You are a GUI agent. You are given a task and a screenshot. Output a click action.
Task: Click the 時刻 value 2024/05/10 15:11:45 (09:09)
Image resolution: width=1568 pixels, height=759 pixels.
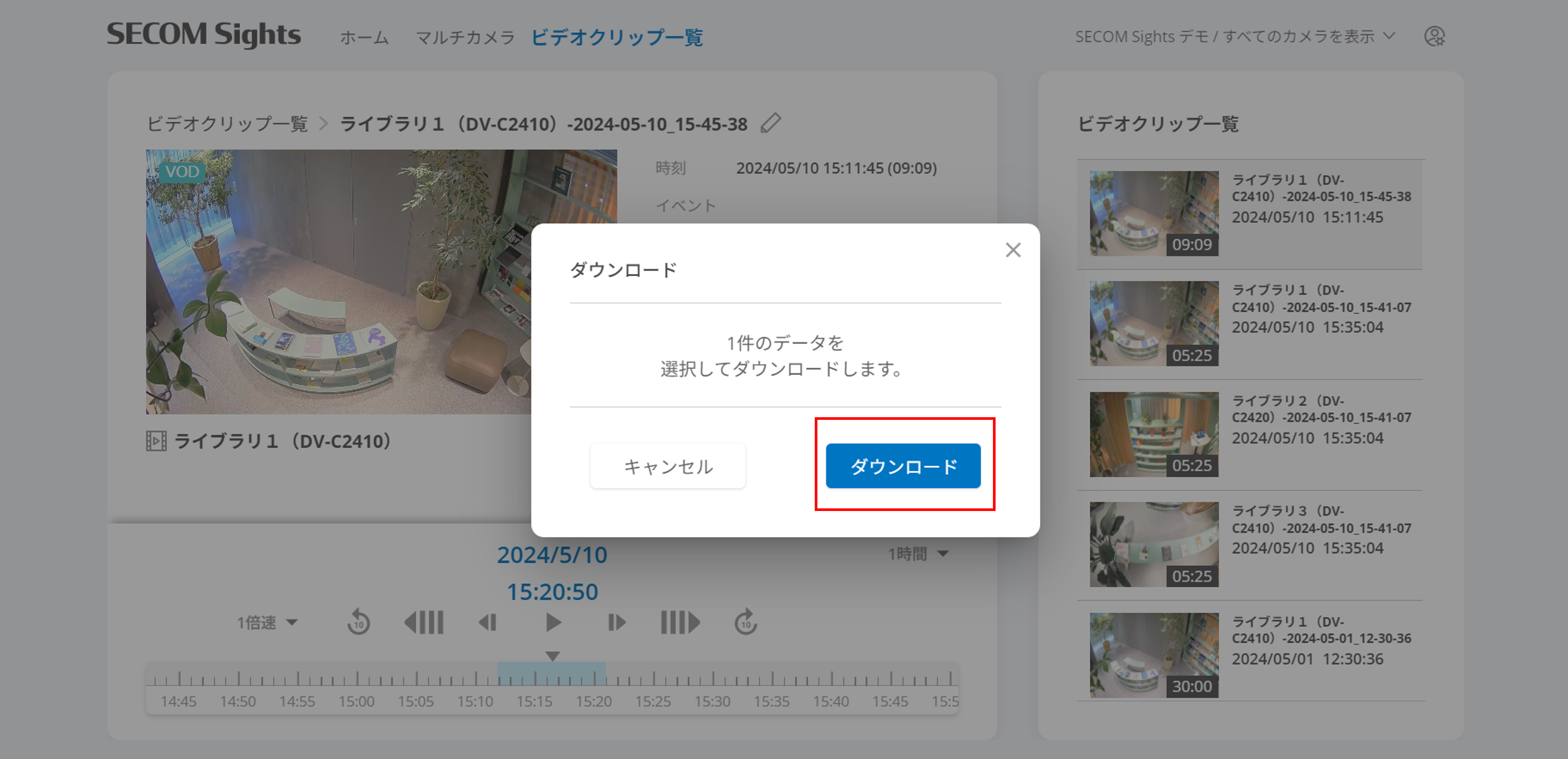pyautogui.click(x=837, y=168)
